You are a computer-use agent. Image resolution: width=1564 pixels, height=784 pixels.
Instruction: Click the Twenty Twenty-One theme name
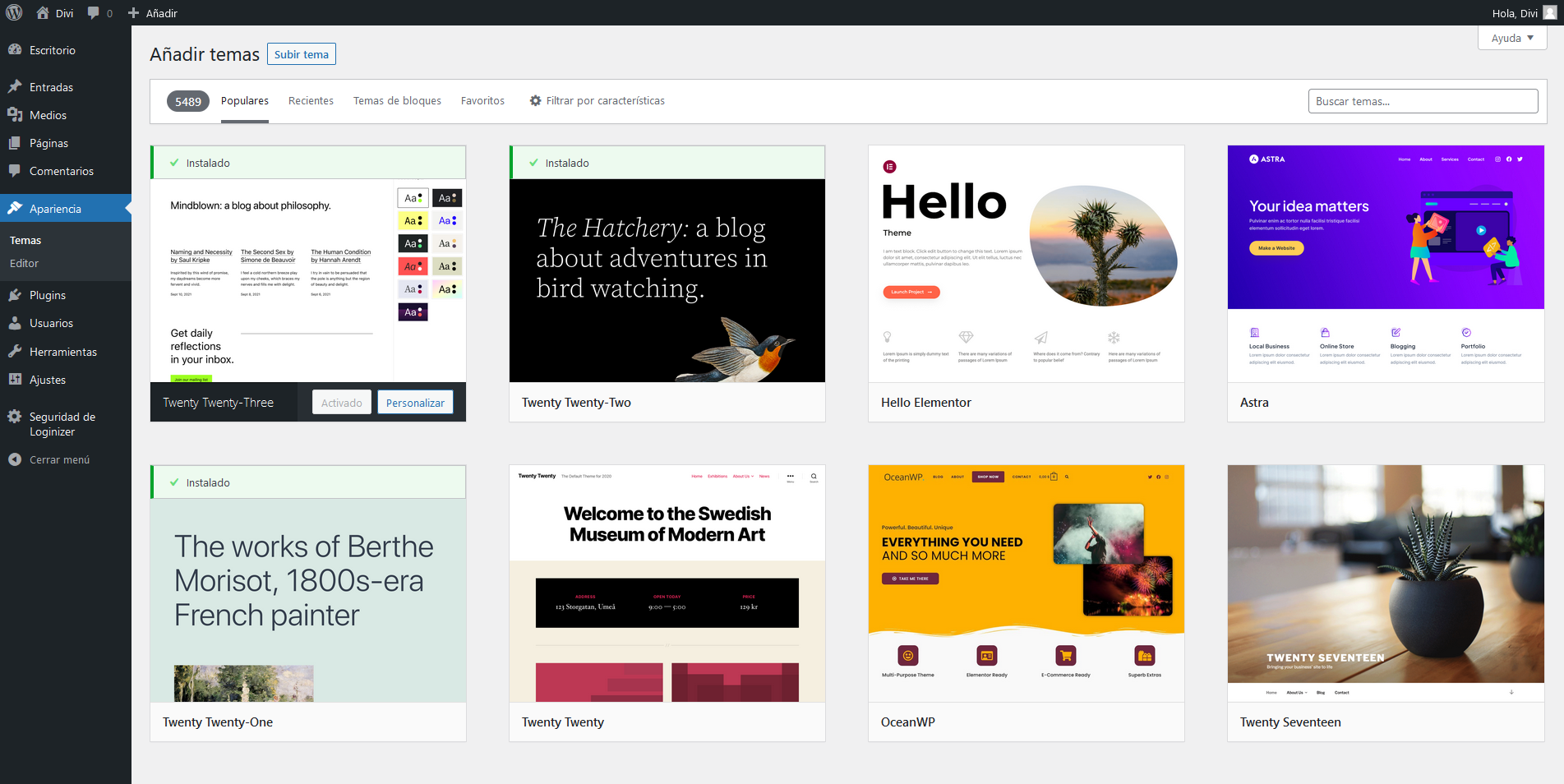point(218,722)
